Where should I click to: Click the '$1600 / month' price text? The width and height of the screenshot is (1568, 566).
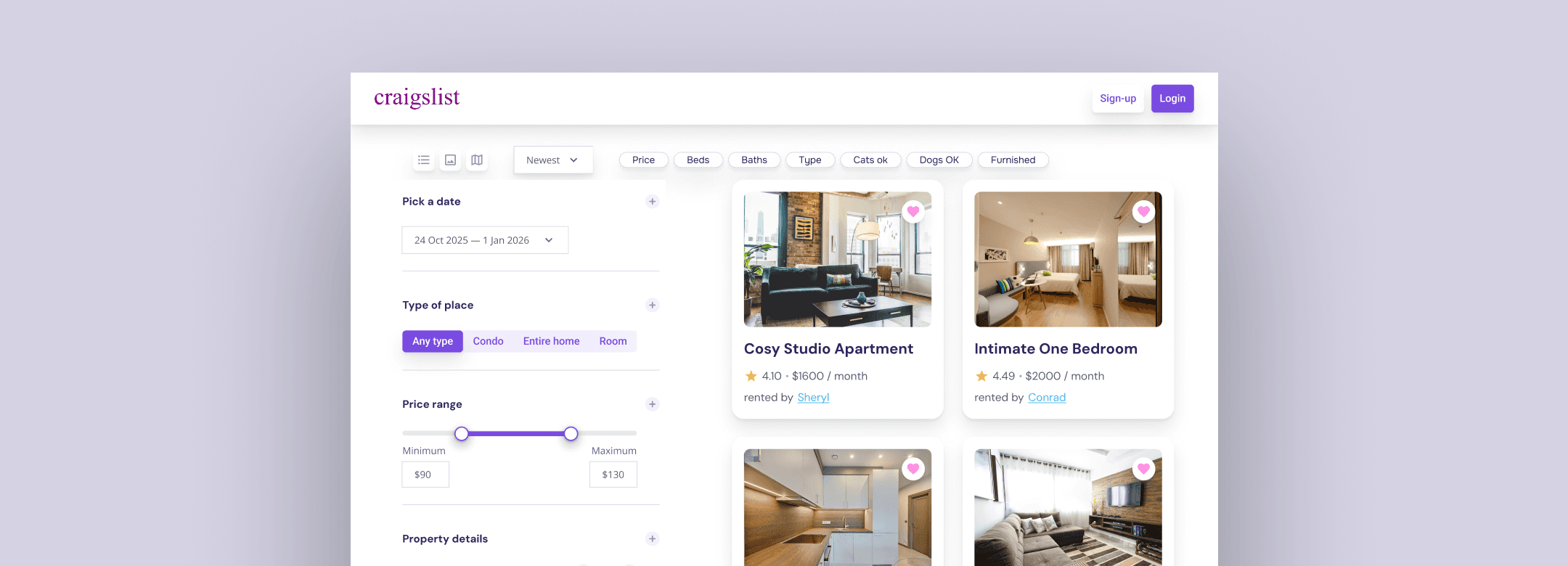830,376
